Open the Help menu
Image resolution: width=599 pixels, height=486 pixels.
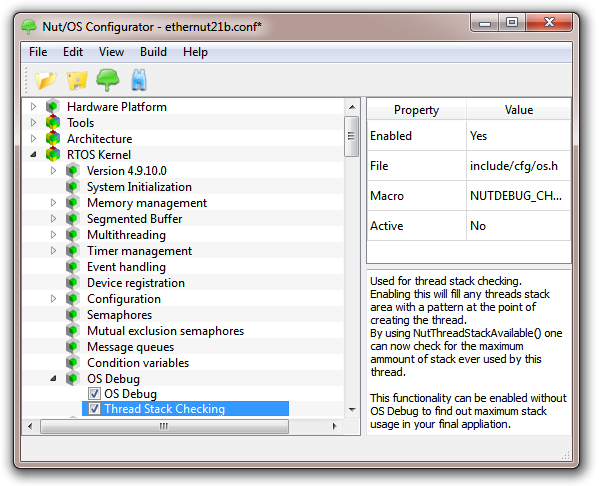coord(195,52)
